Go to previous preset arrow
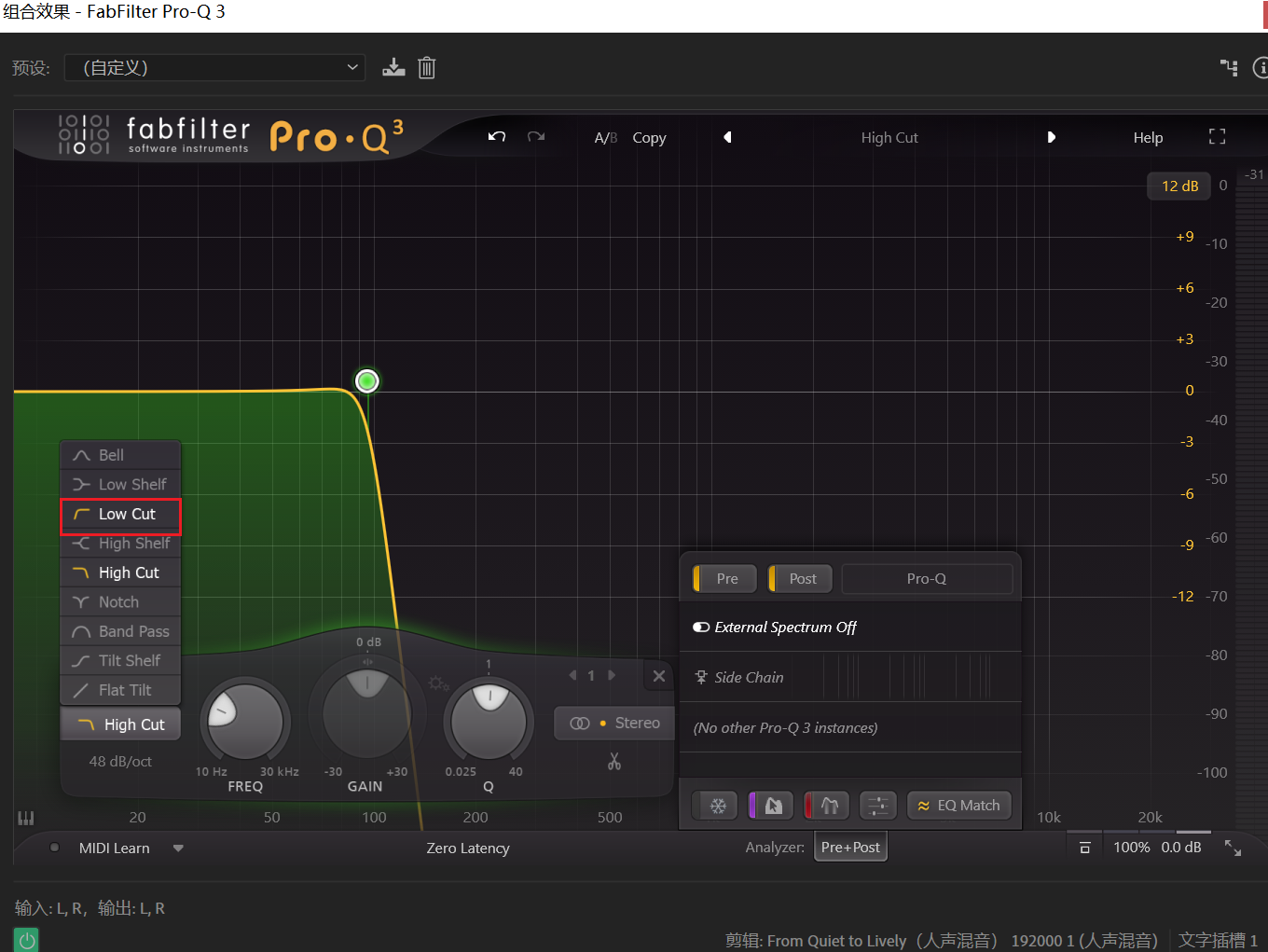The width and height of the screenshot is (1268, 952). point(727,137)
